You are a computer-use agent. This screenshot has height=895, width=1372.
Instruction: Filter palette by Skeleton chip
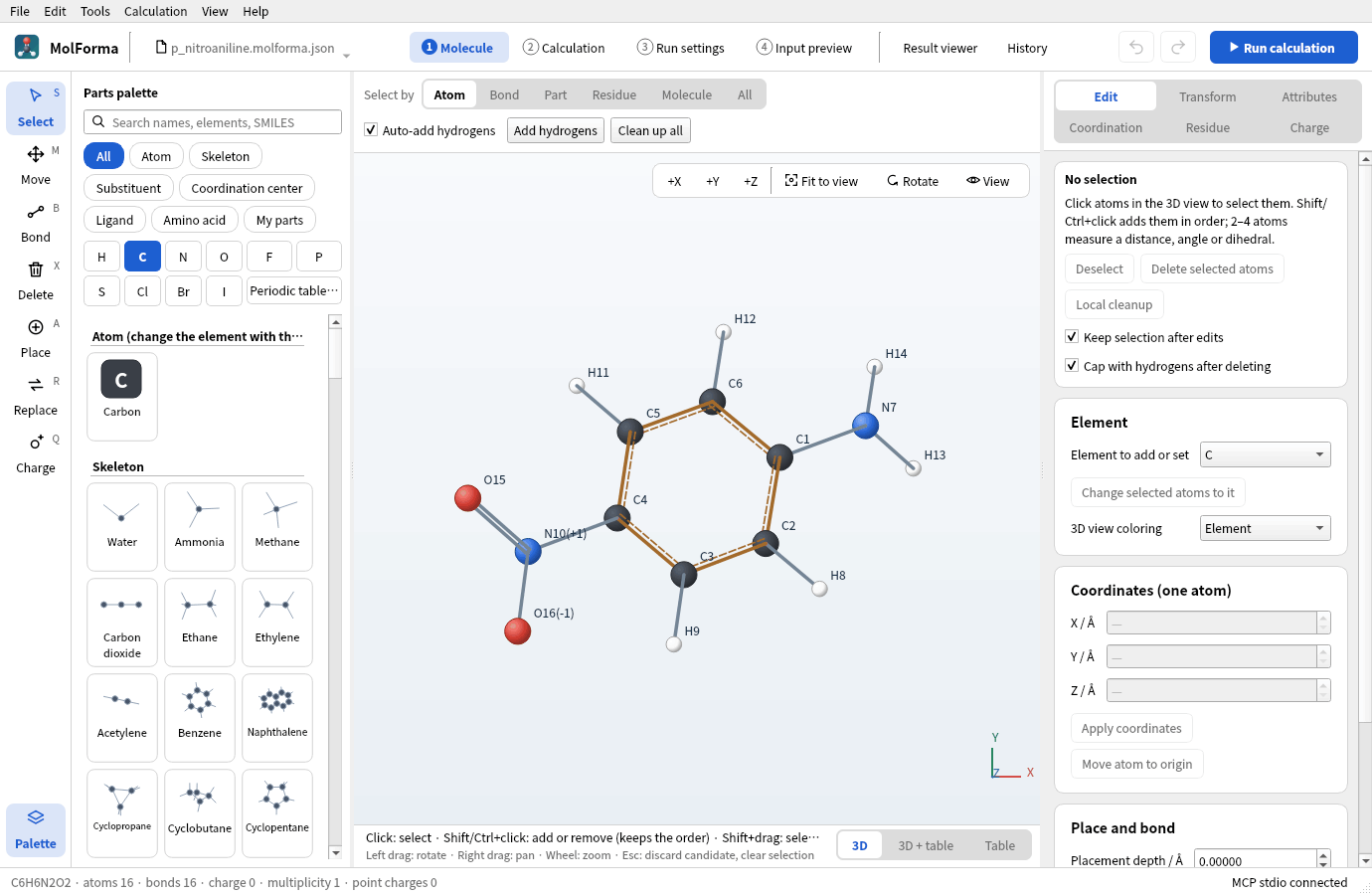[226, 156]
